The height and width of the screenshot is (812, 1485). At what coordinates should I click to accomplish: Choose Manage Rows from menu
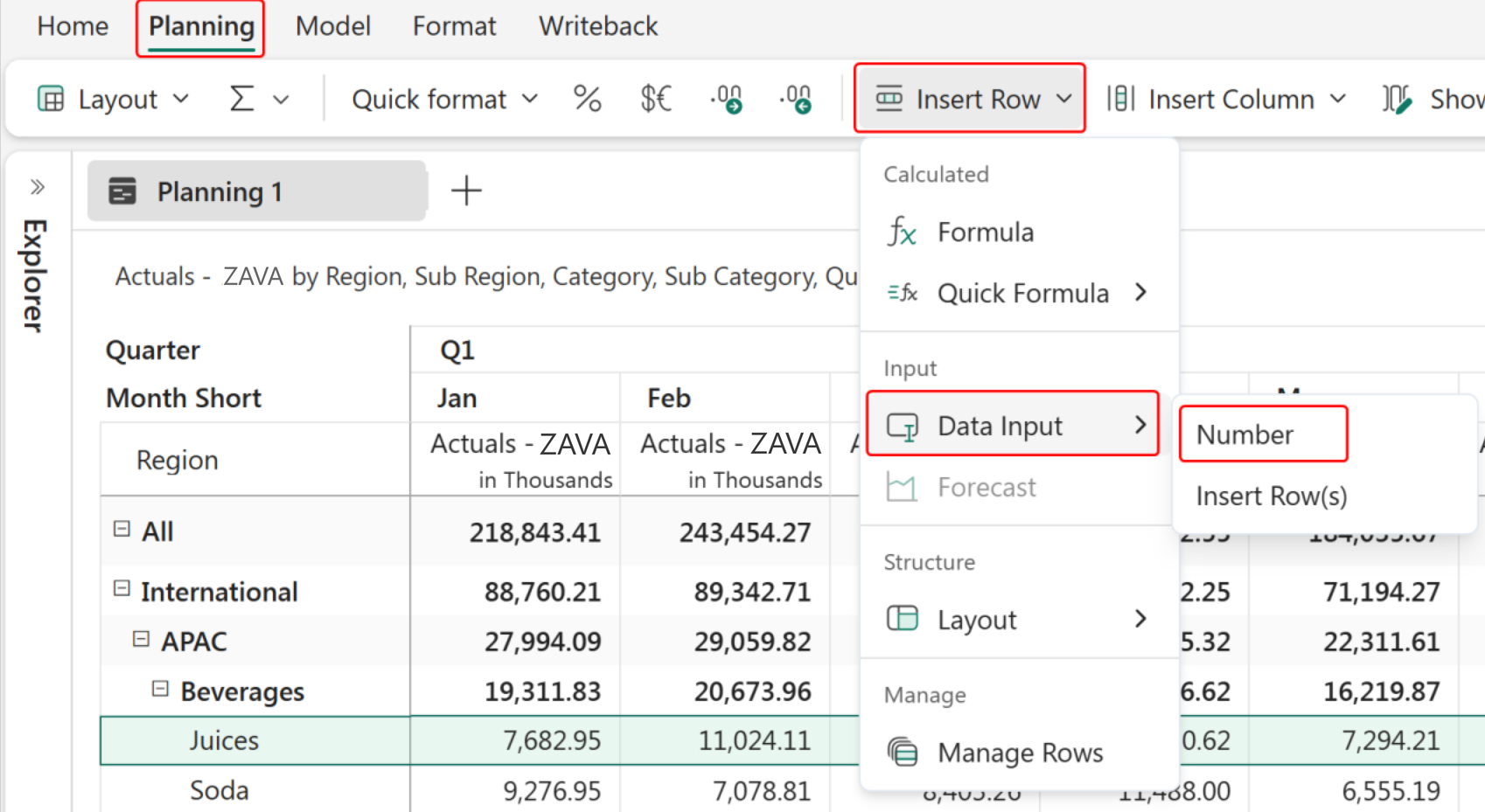(x=1020, y=753)
